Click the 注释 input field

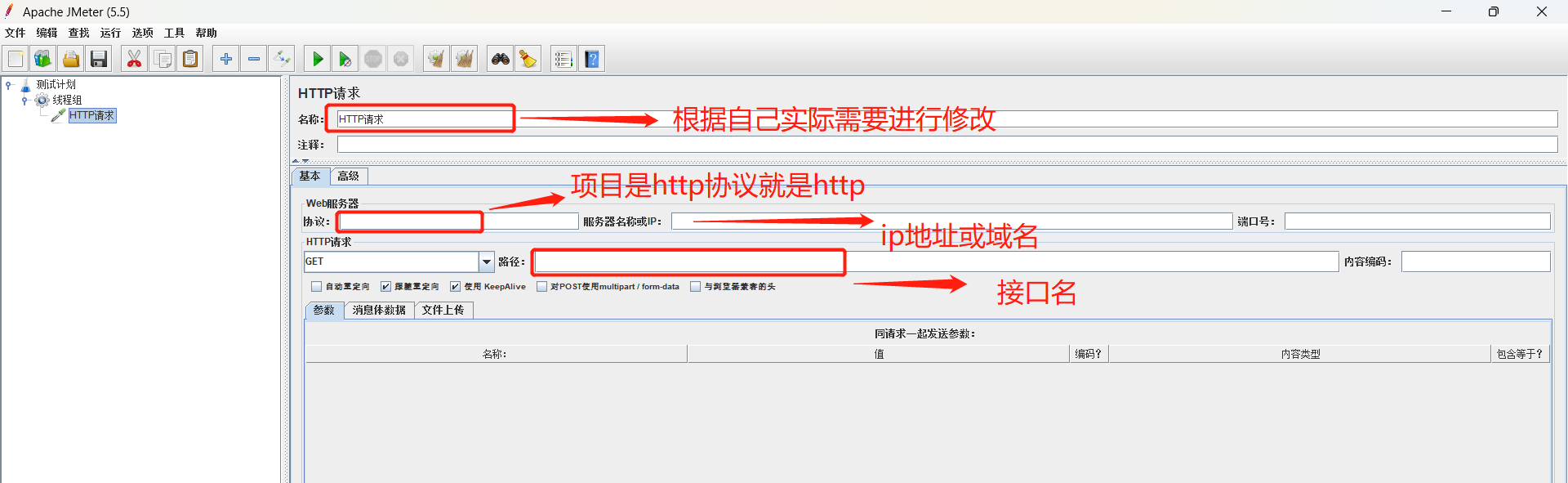[947, 145]
